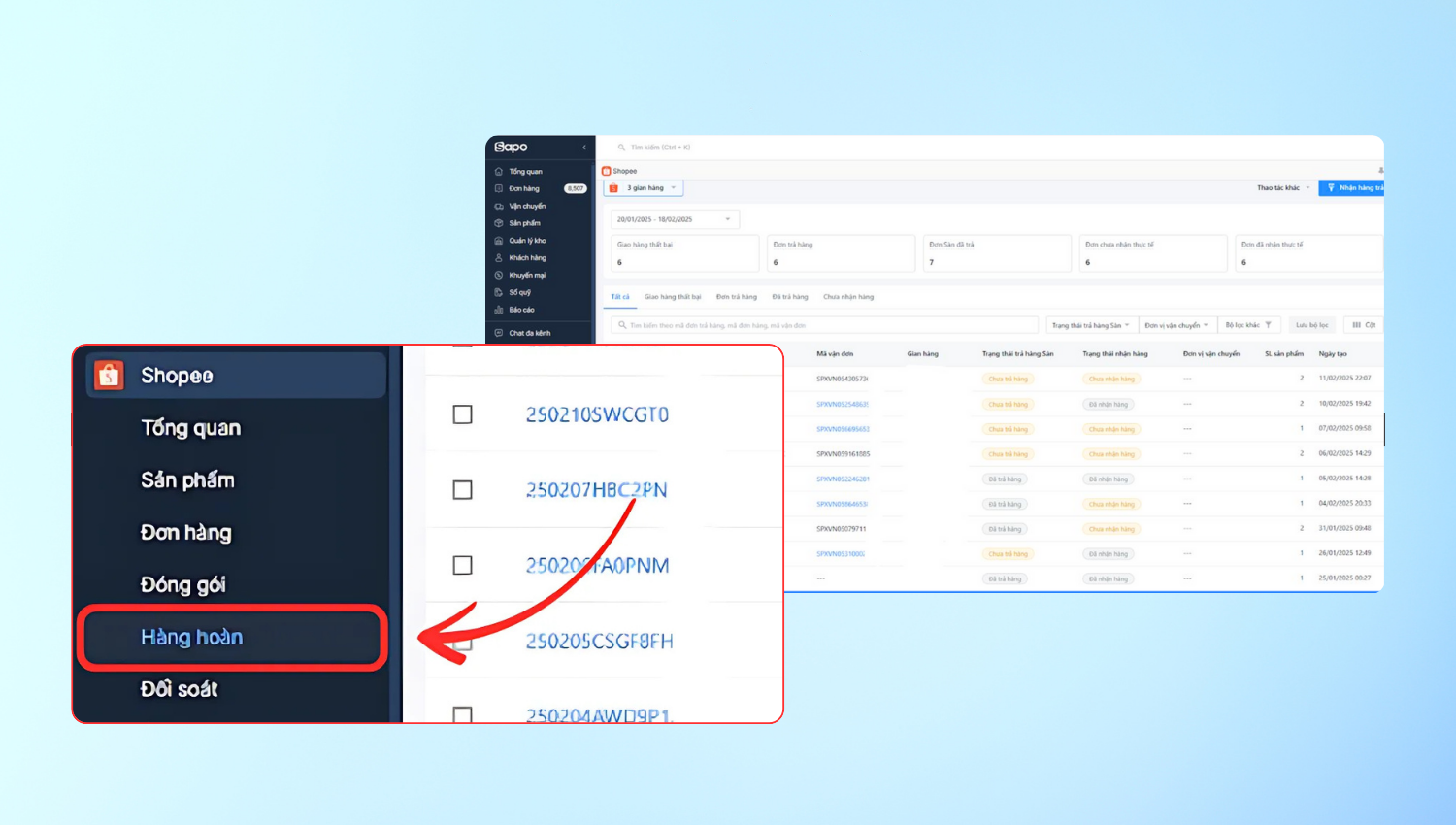Switch to the Đơn trả hàng tab
Screen dimensions: 1456x825
(x=737, y=297)
